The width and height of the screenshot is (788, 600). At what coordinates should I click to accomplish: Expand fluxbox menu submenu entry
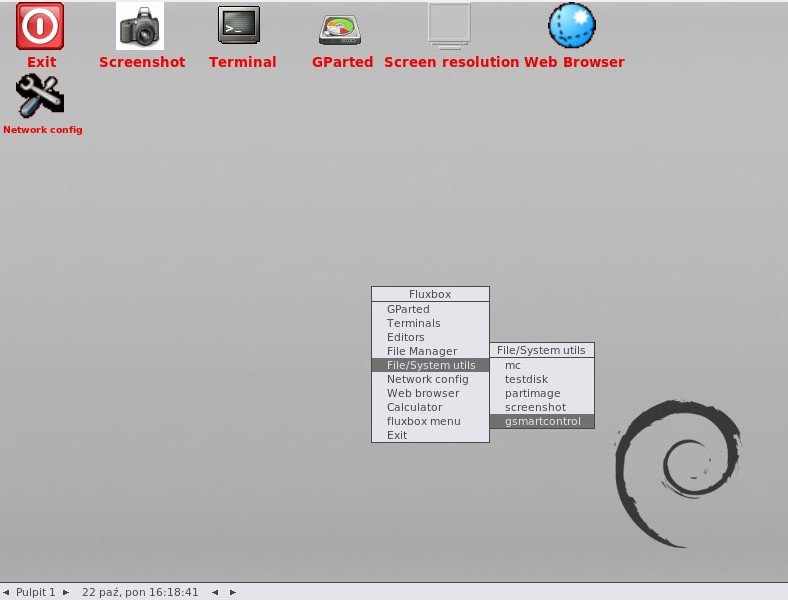point(430,422)
